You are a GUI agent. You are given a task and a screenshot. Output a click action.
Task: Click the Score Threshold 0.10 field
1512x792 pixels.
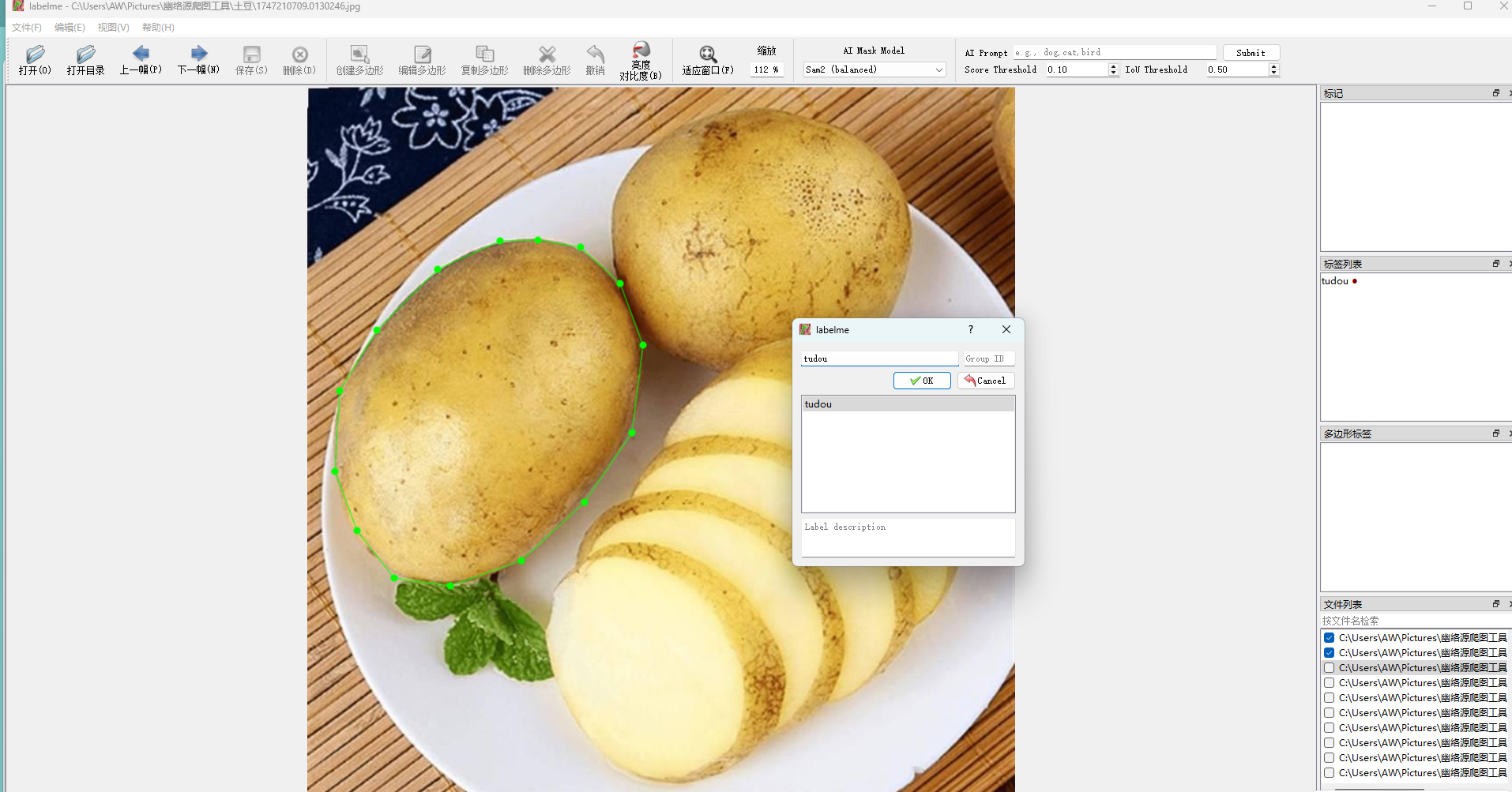pyautogui.click(x=1077, y=69)
